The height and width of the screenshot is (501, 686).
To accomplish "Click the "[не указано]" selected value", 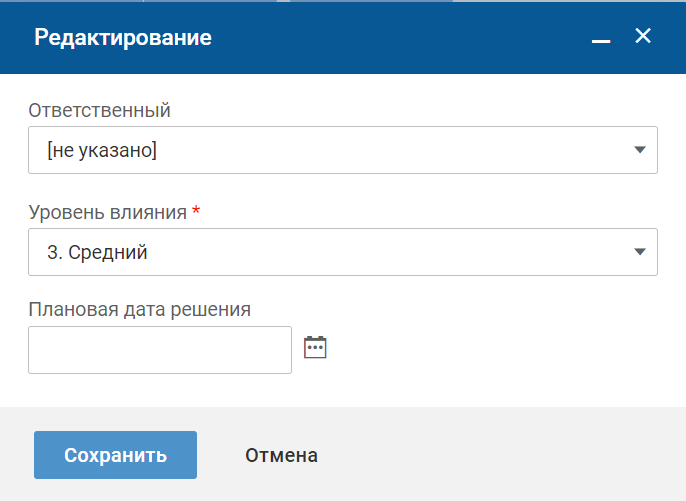I will [x=102, y=151].
